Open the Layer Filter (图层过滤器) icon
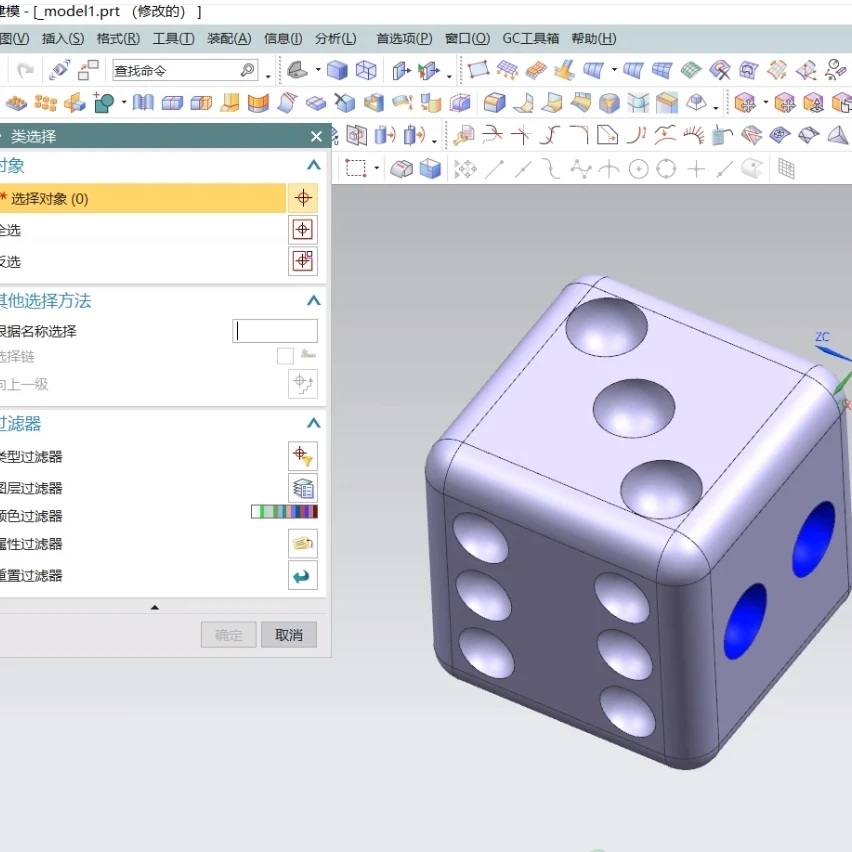The image size is (852, 852). [303, 488]
